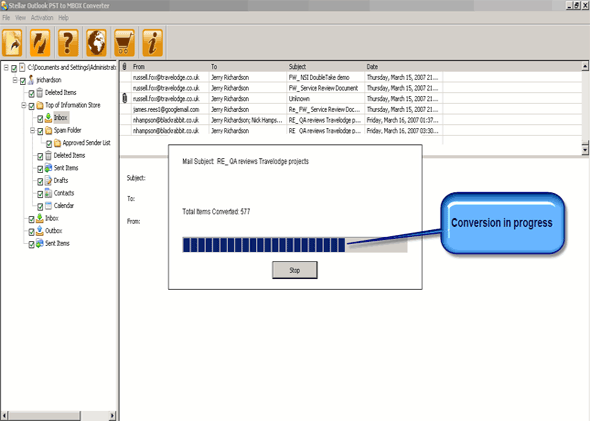The image size is (590, 421).
Task: Select Sent Items under Top of Information Store
Action: (x=66, y=168)
